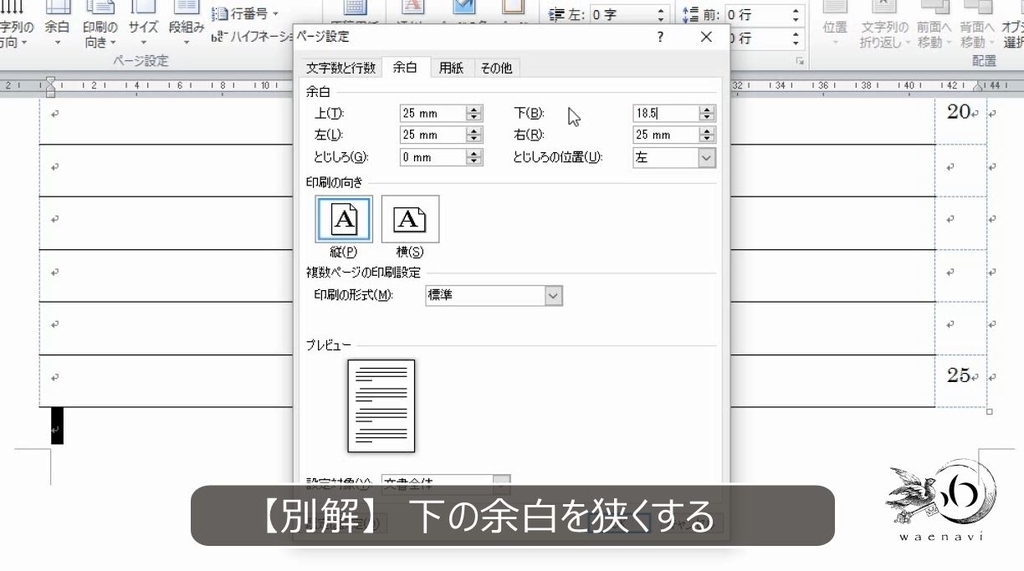Open the 行番号 line numbers dropdown

coord(245,13)
